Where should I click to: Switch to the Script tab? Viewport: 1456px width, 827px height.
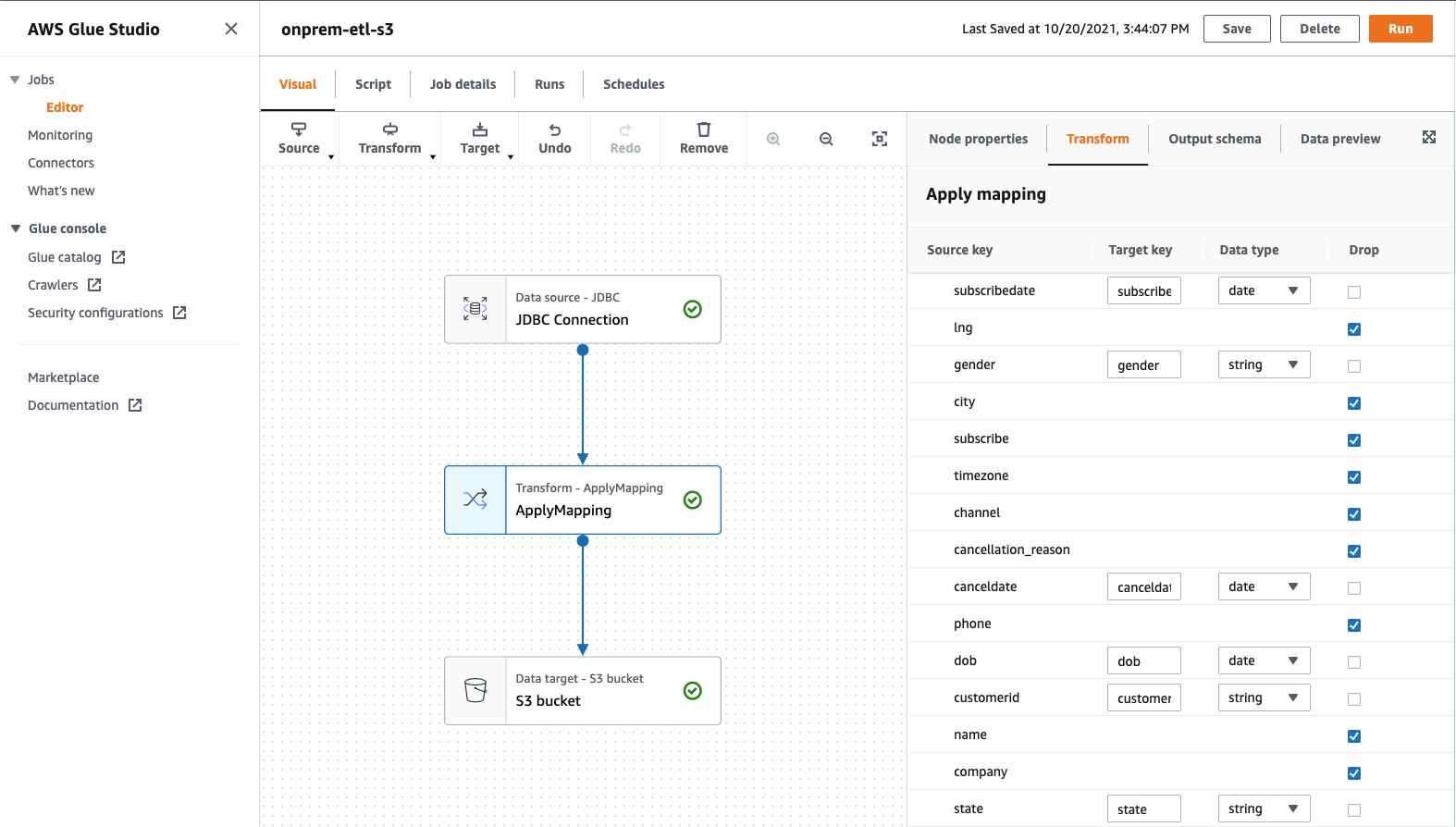coord(373,84)
